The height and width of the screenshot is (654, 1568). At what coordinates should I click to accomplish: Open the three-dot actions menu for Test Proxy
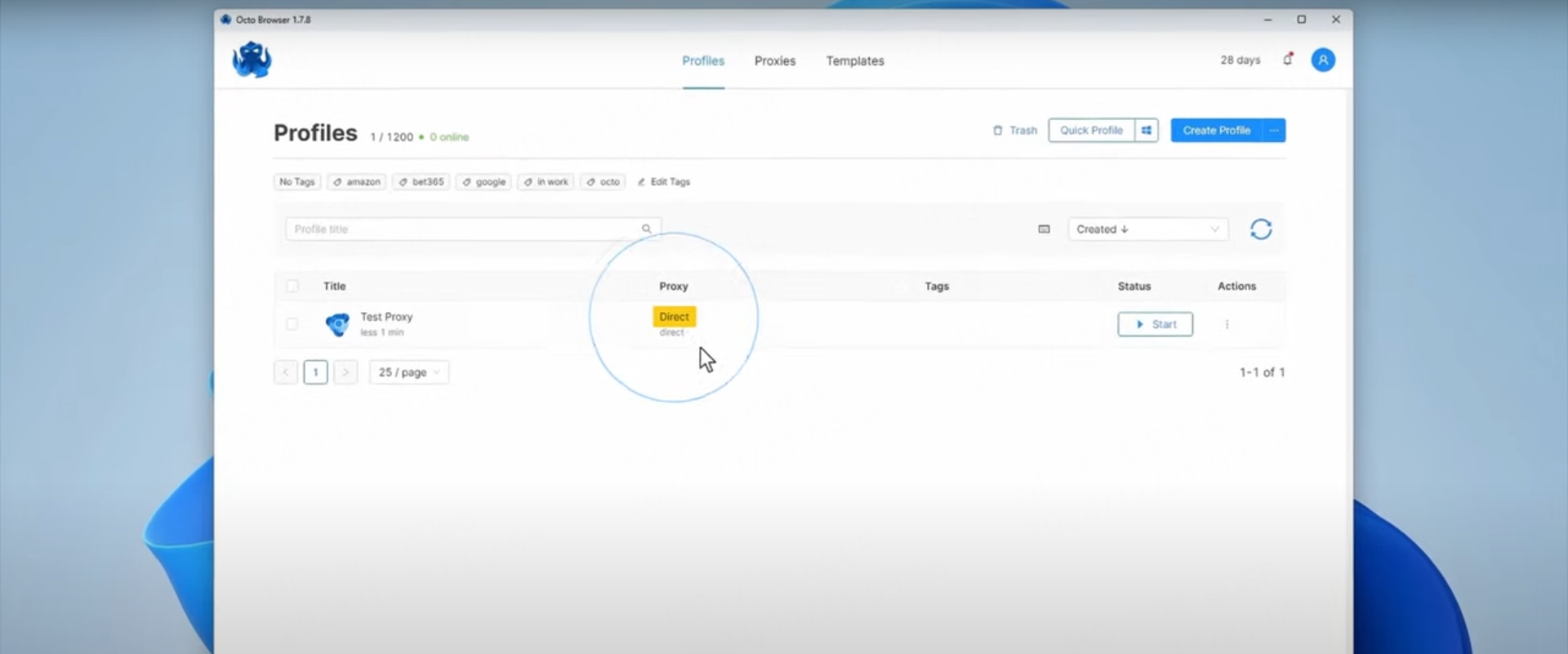point(1227,324)
